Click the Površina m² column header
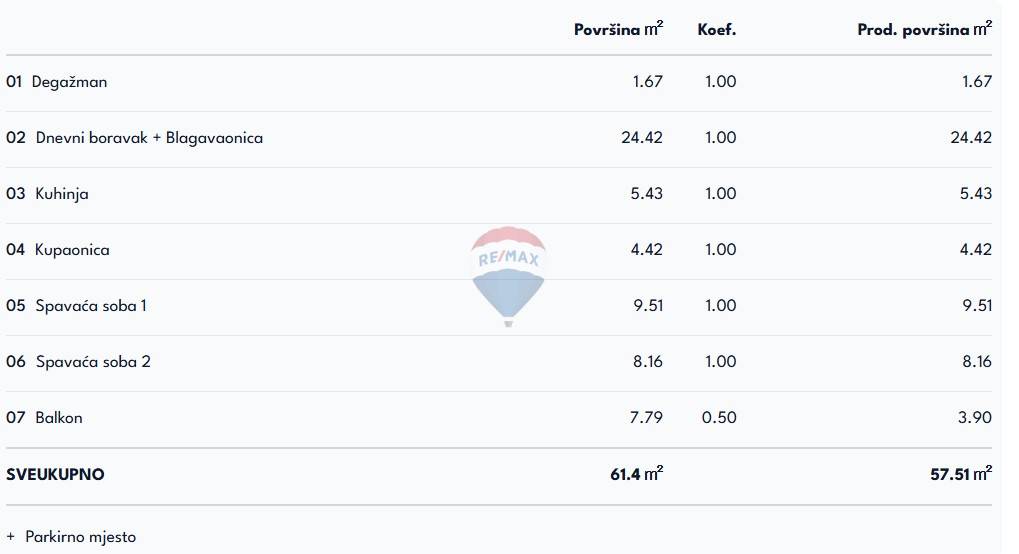The image size is (1019, 554). [618, 30]
